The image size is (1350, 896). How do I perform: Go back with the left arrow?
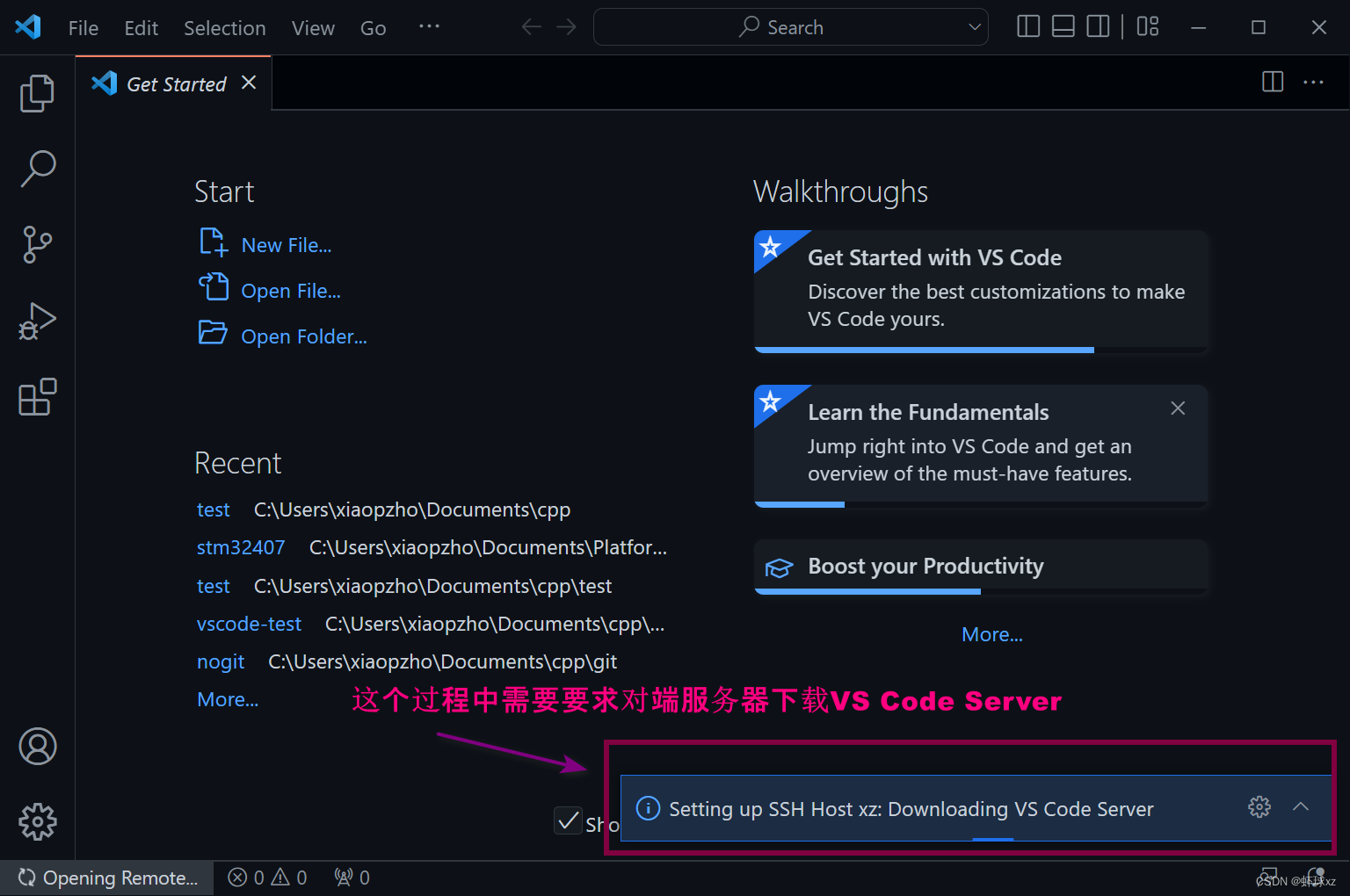pos(531,27)
